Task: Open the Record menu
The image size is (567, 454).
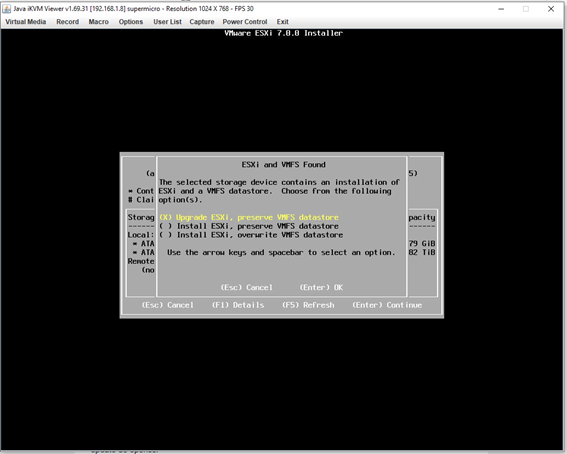Action: [x=68, y=22]
